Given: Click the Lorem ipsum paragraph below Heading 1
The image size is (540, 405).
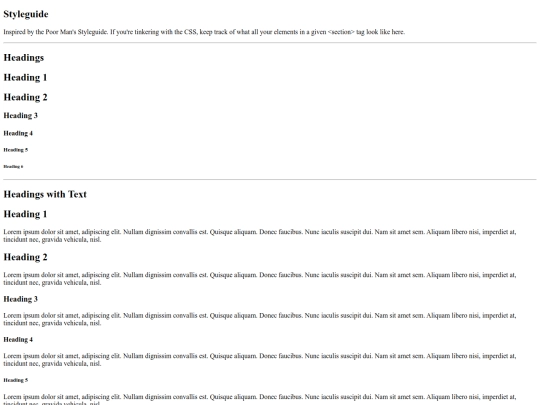Looking at the screenshot, I should pyautogui.click(x=260, y=236).
